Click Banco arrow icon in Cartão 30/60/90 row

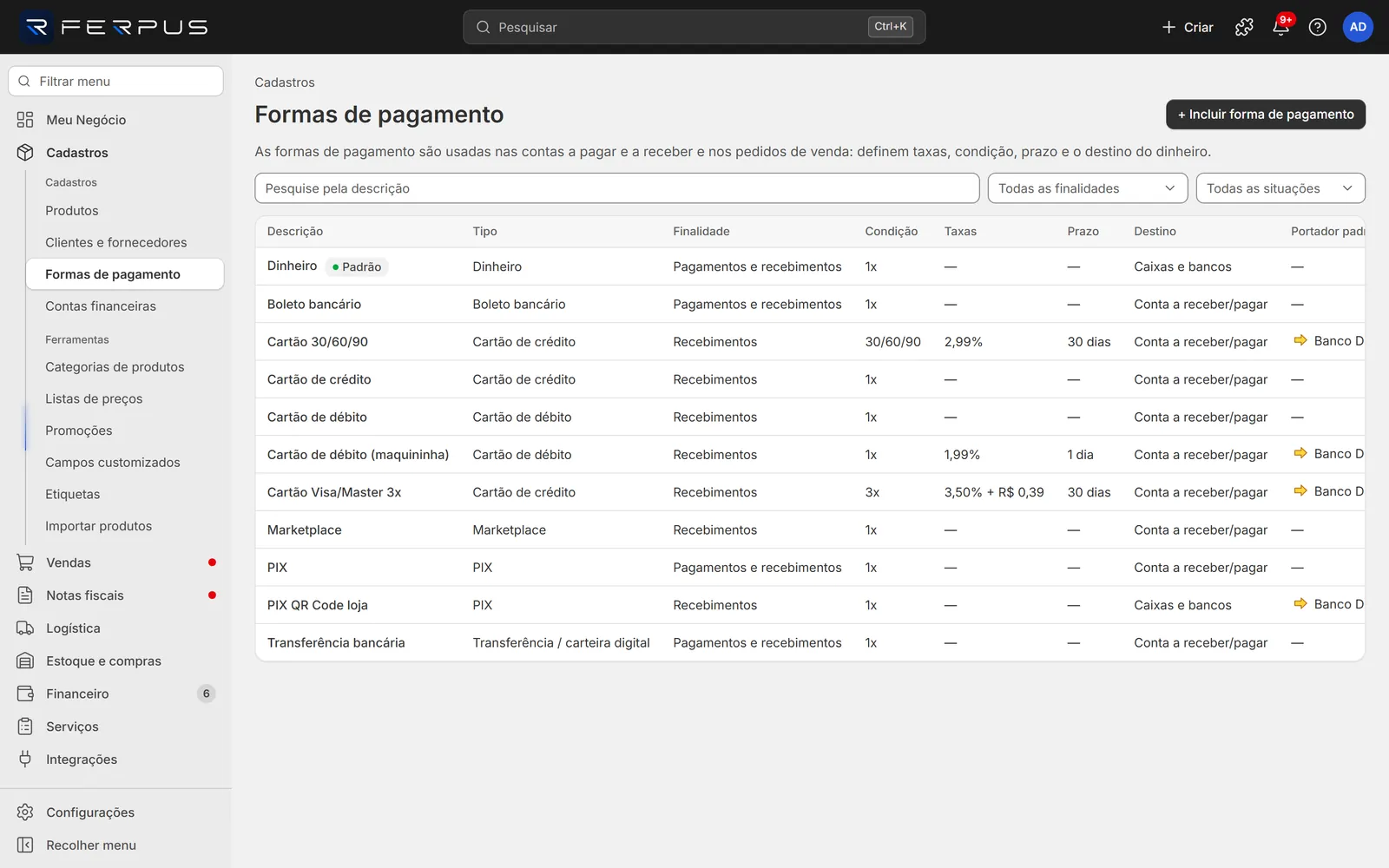tap(1300, 341)
